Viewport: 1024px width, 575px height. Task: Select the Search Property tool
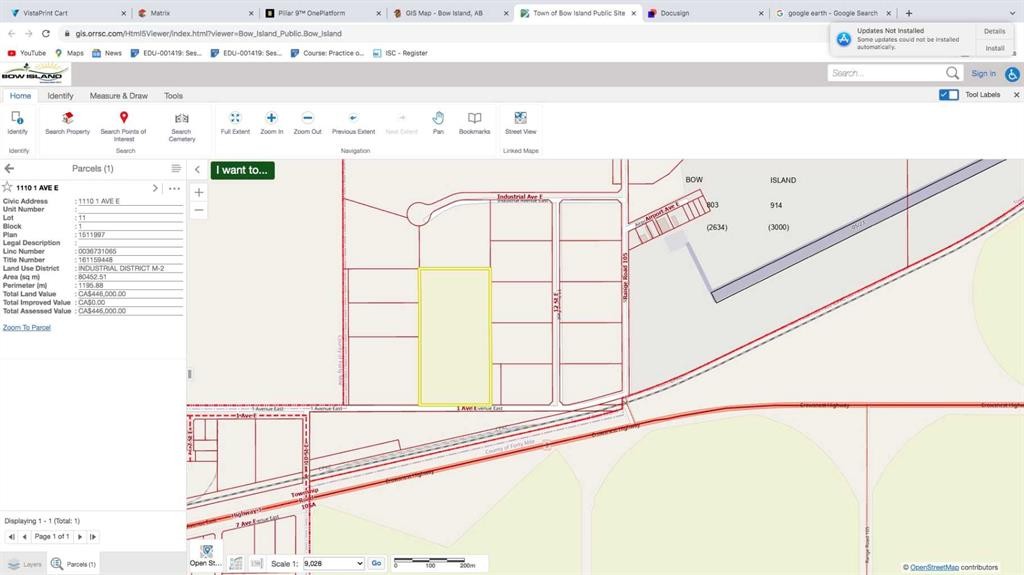(67, 122)
